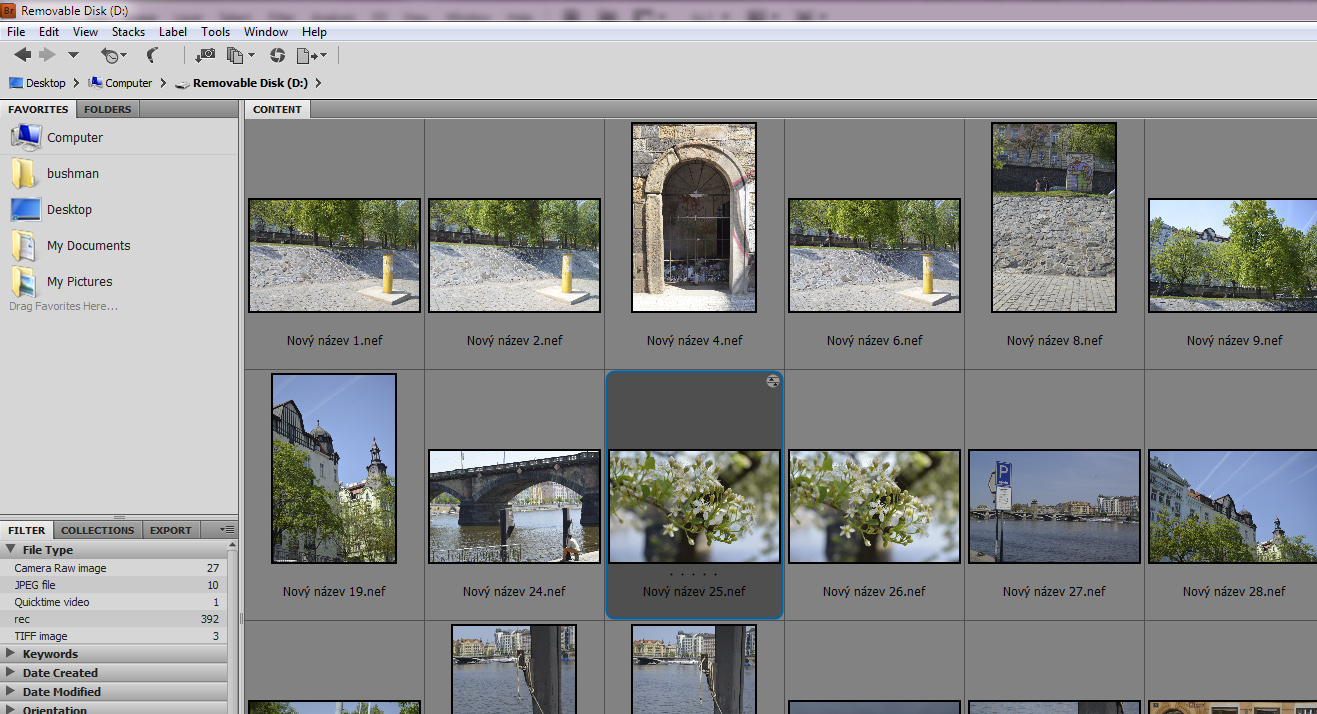1317x714 pixels.
Task: Return to Photoshop with the boomerang icon
Action: pyautogui.click(x=153, y=55)
